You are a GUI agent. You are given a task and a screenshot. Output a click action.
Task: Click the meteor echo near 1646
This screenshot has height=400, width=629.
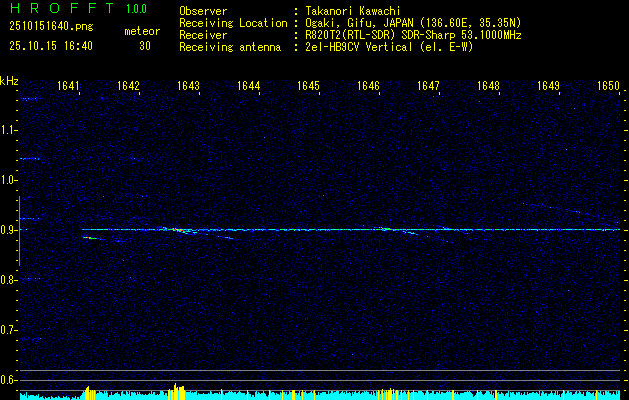tap(386, 229)
